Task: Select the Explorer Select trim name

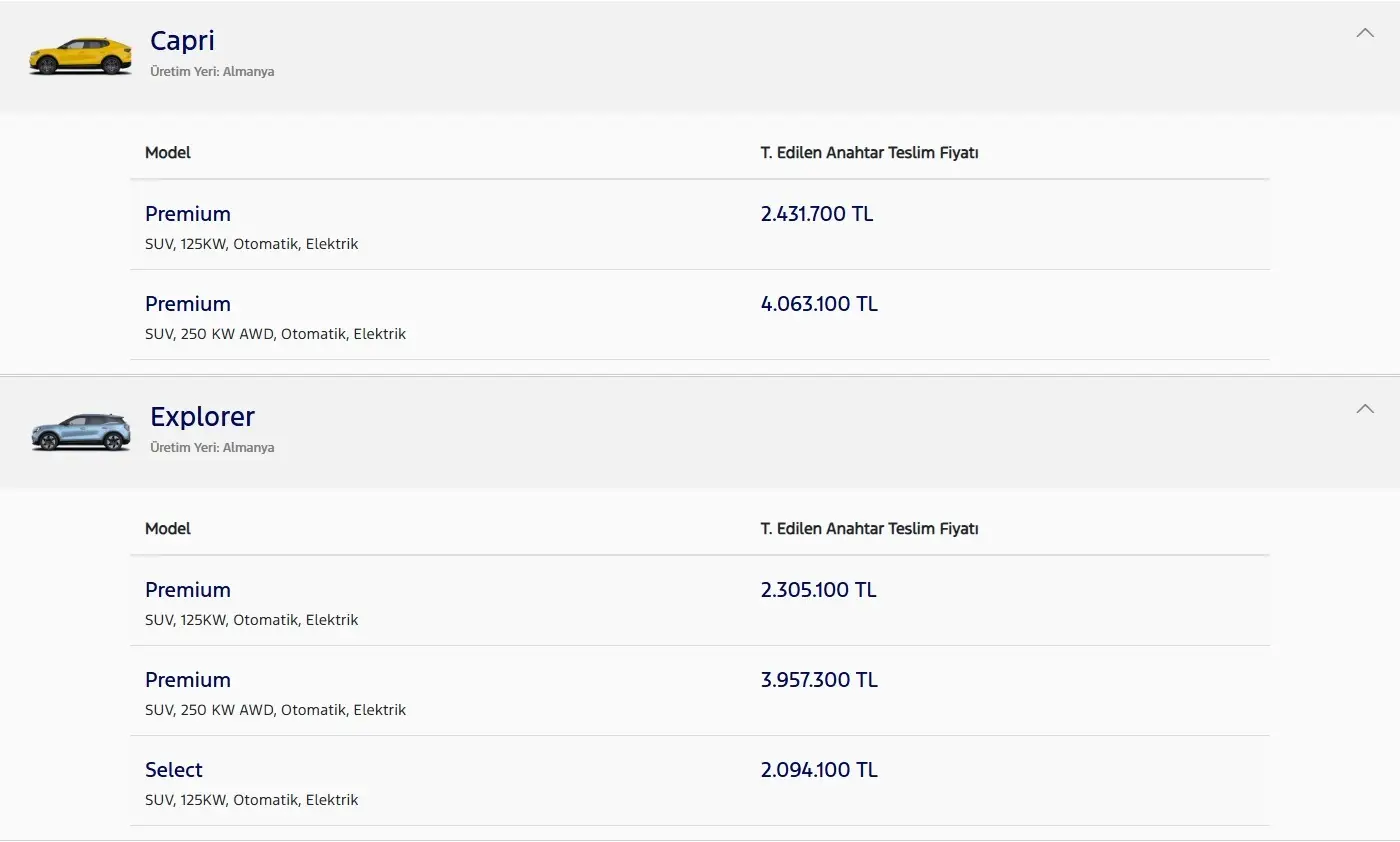Action: coord(174,770)
